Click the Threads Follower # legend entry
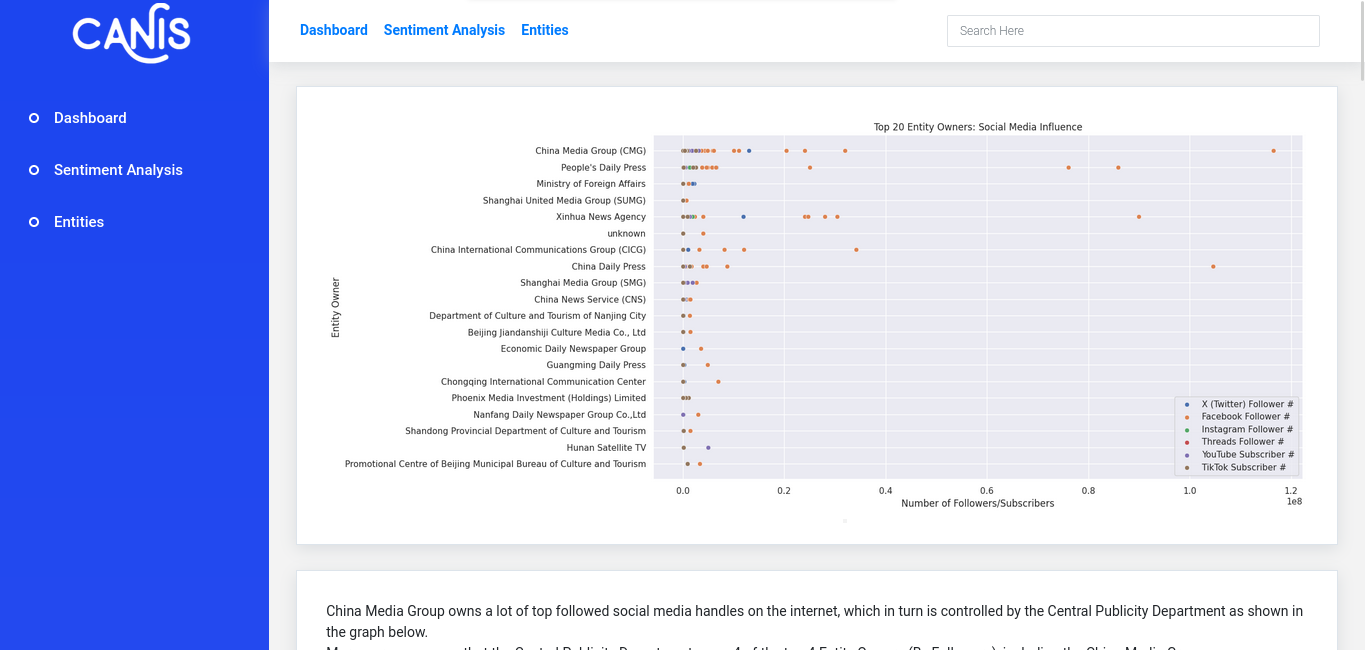The width and height of the screenshot is (1365, 650). 1243,442
